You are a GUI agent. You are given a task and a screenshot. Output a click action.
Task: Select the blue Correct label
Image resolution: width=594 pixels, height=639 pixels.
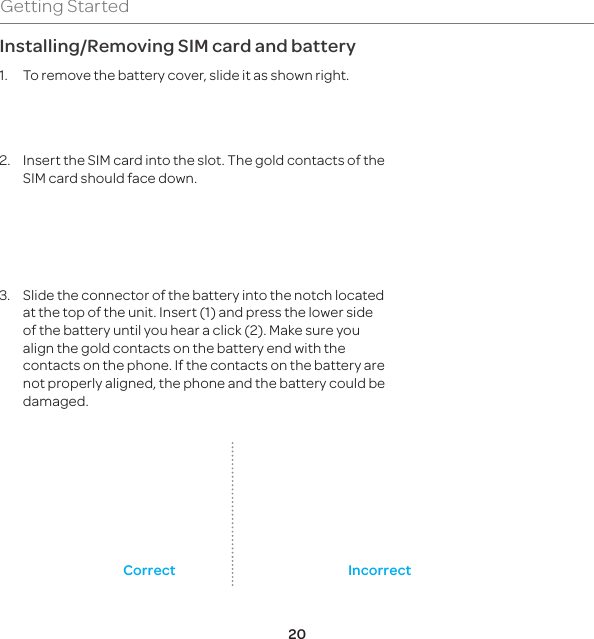click(149, 570)
